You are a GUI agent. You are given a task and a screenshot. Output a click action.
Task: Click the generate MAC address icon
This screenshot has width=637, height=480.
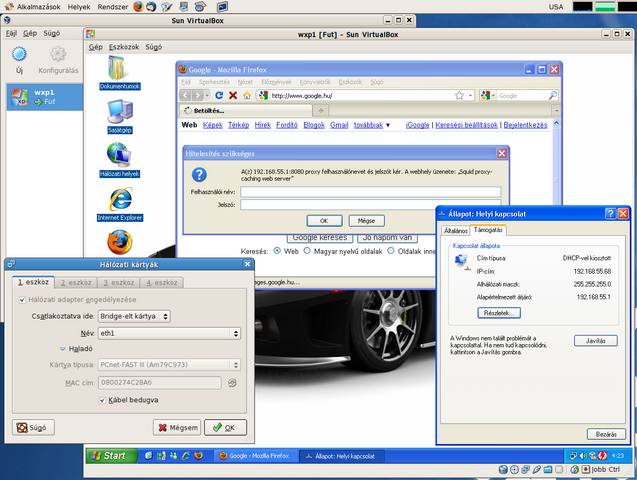click(x=232, y=382)
